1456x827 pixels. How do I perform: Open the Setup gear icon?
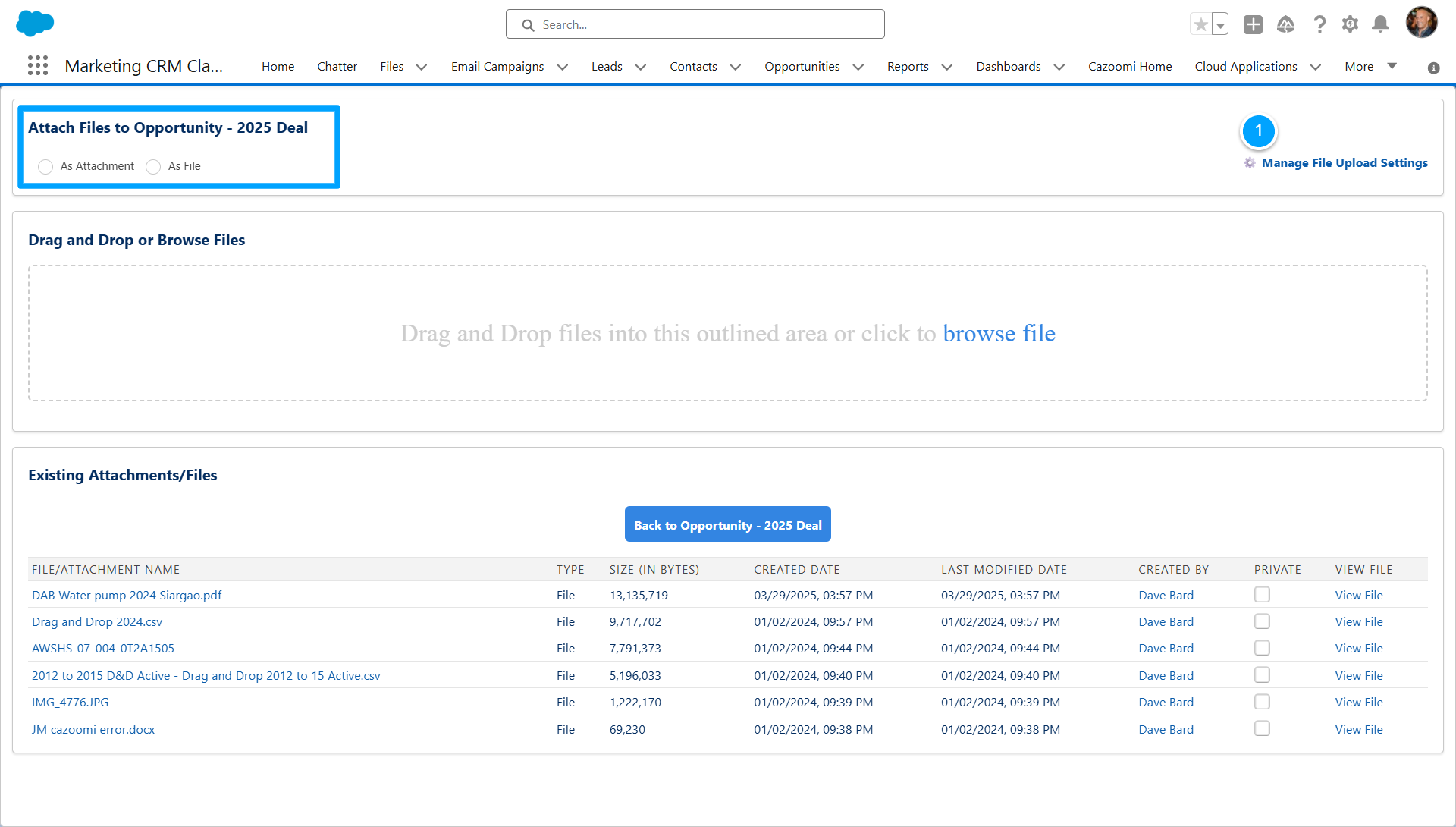pos(1350,25)
